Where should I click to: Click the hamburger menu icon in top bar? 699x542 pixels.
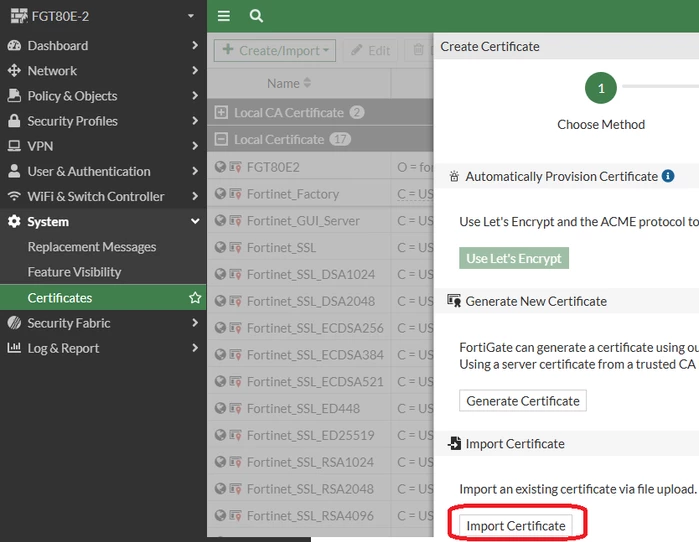(x=224, y=16)
